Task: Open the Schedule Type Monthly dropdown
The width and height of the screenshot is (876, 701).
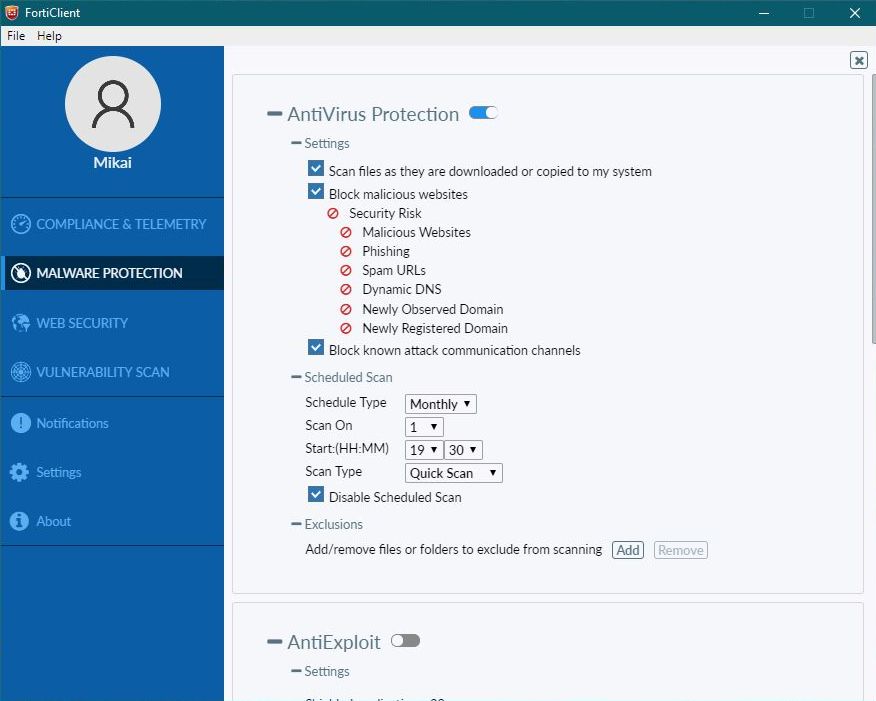Action: point(441,404)
